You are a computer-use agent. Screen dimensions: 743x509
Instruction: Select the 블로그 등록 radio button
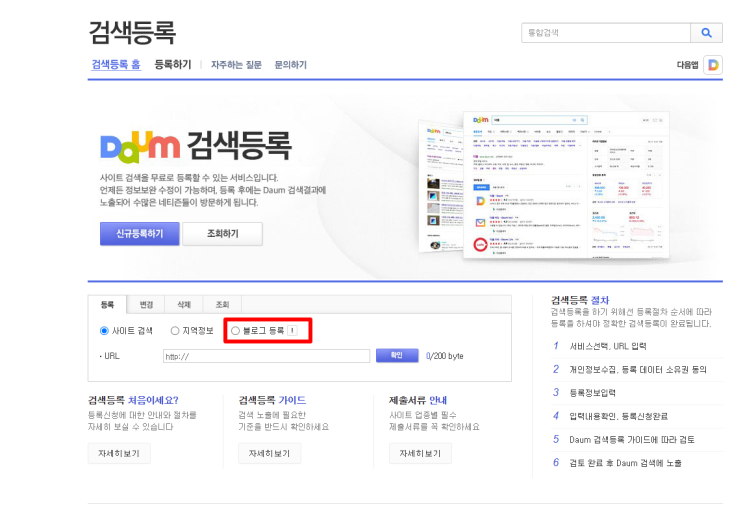tap(235, 331)
